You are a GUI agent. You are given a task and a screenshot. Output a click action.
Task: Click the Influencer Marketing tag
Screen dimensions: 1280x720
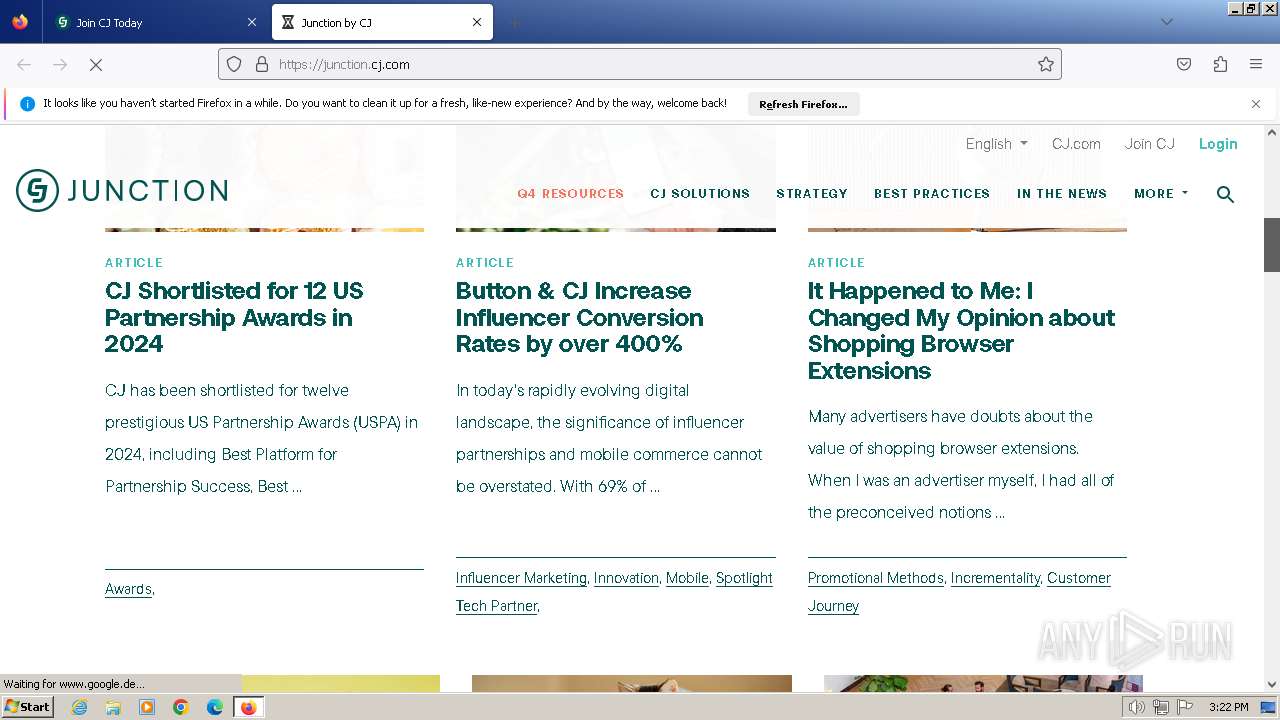[521, 578]
